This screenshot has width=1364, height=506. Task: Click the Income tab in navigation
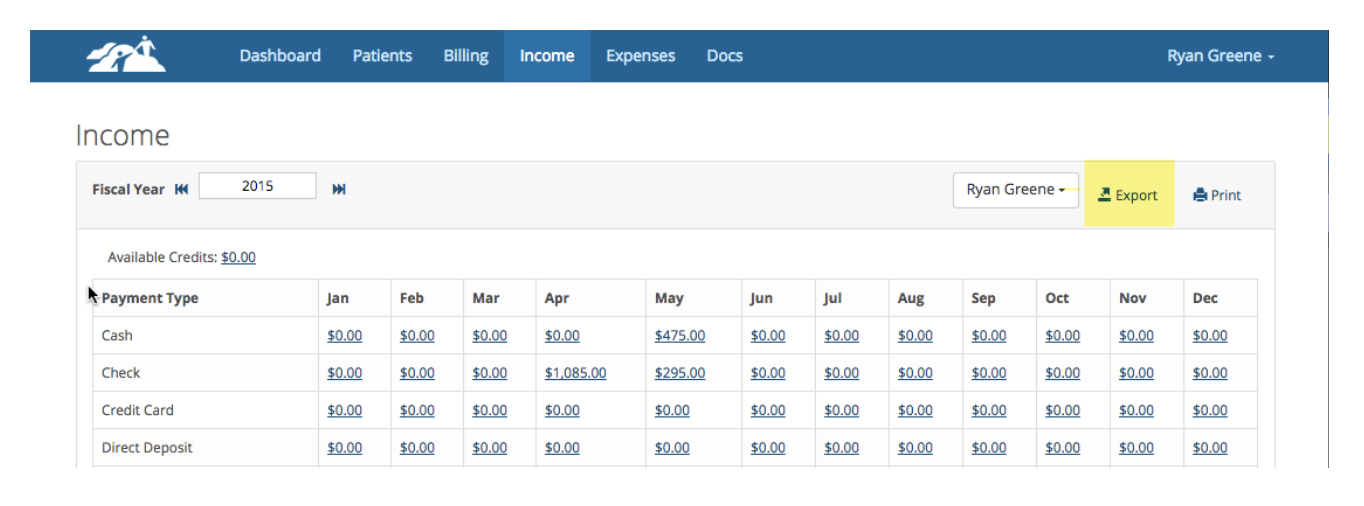547,56
